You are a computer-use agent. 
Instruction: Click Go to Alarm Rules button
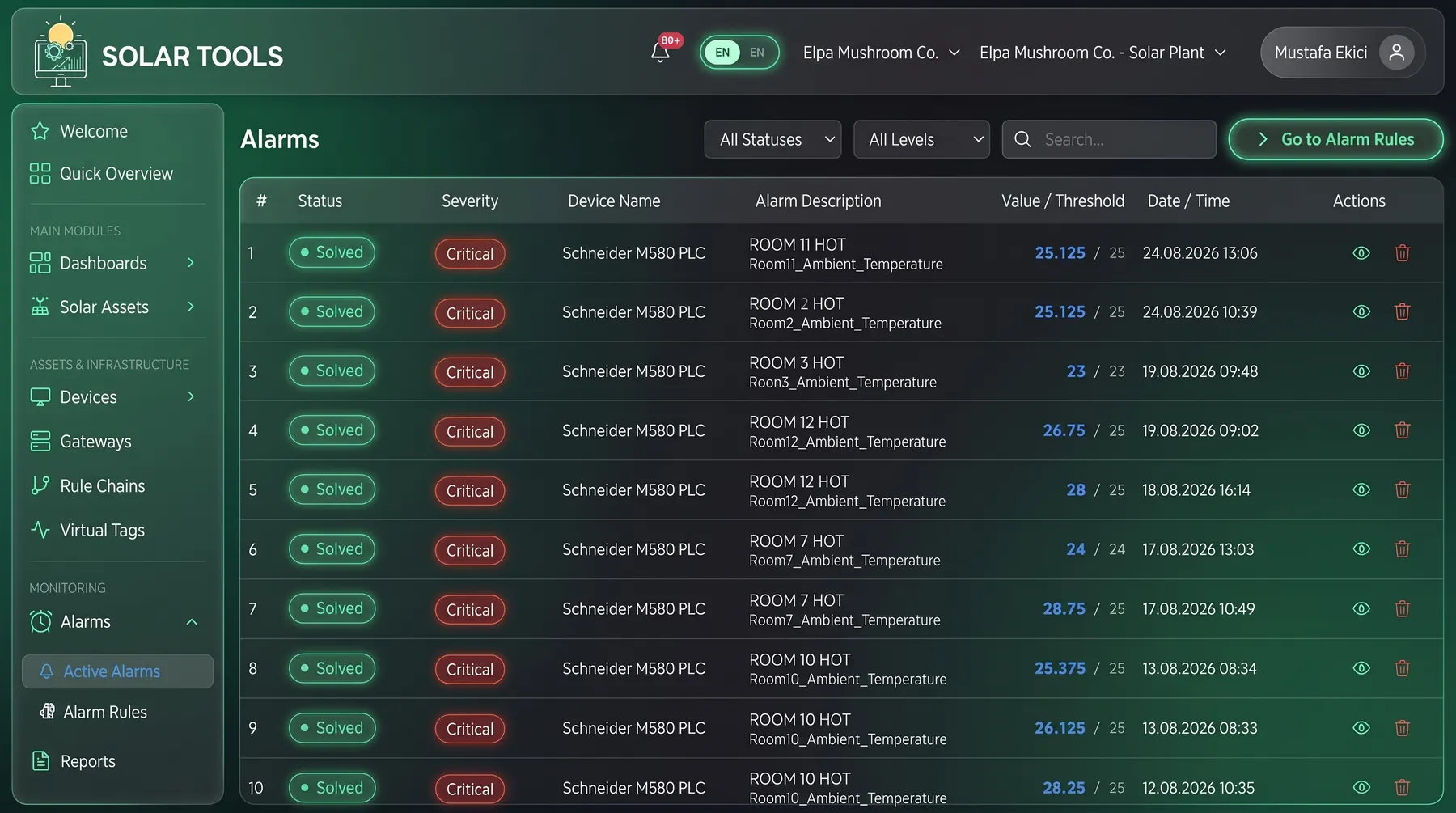tap(1335, 139)
